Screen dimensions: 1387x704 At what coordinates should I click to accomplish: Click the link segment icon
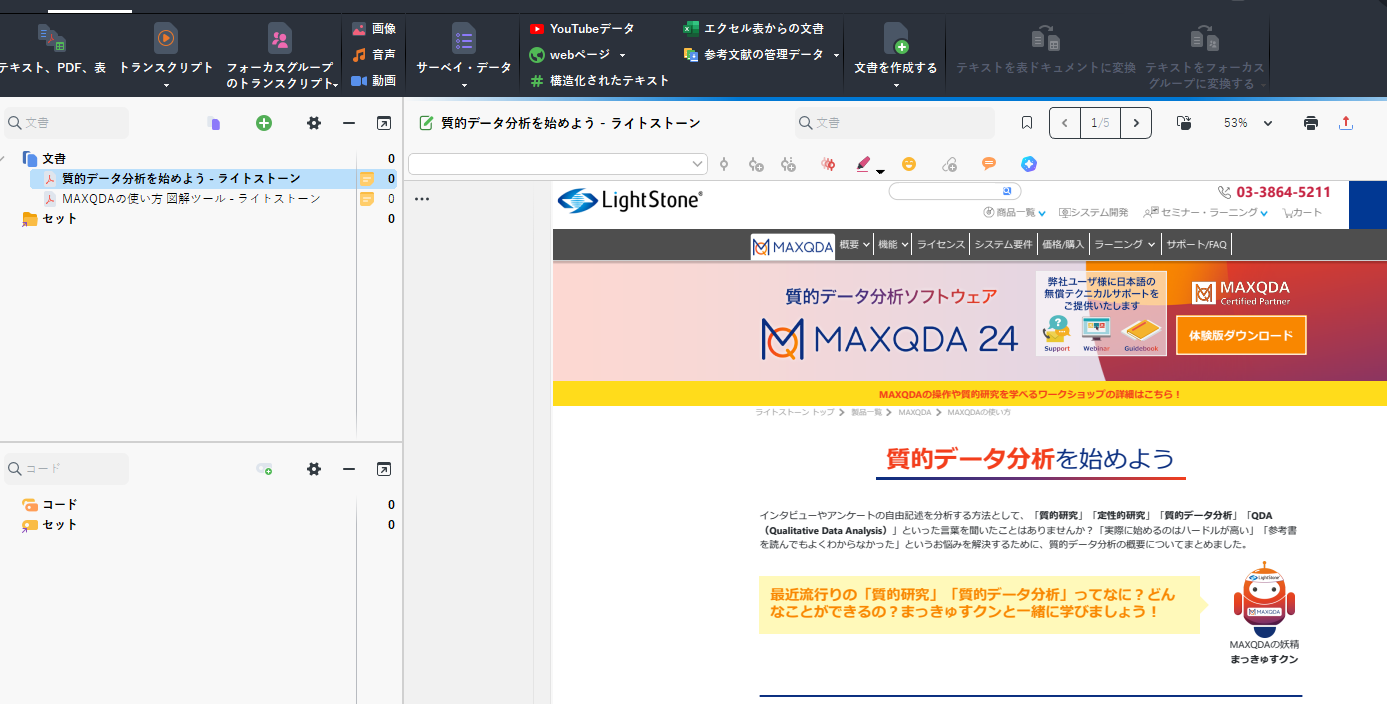pos(950,164)
